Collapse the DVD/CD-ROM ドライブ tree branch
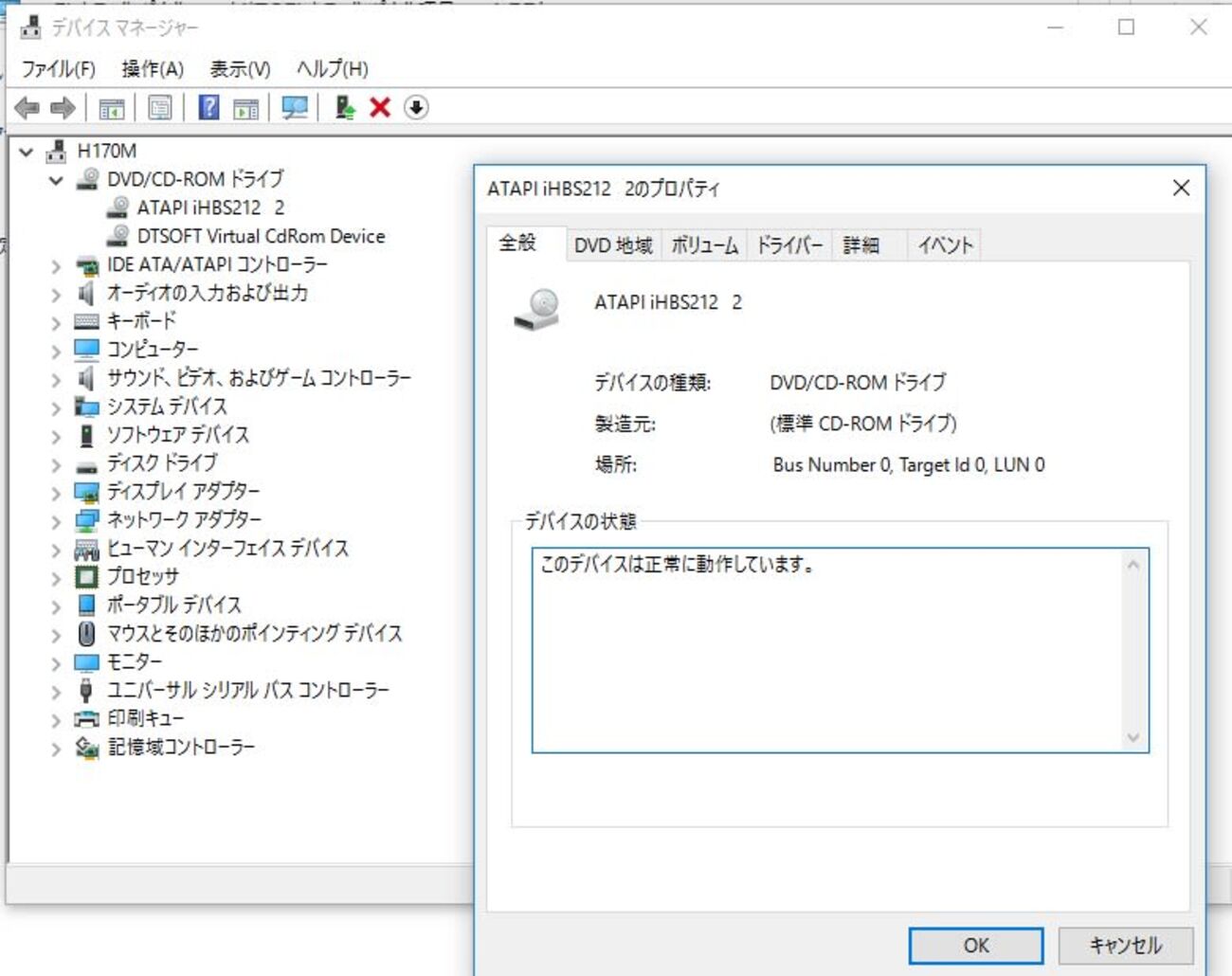 (x=56, y=180)
